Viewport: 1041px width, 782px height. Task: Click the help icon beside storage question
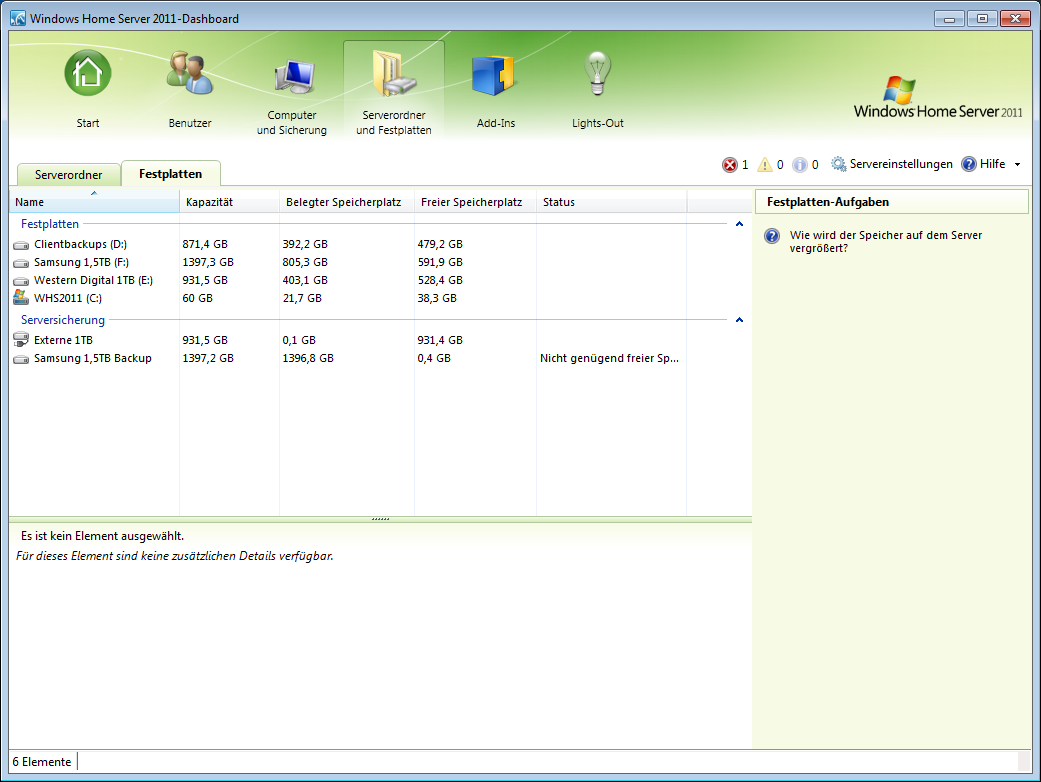point(771,236)
